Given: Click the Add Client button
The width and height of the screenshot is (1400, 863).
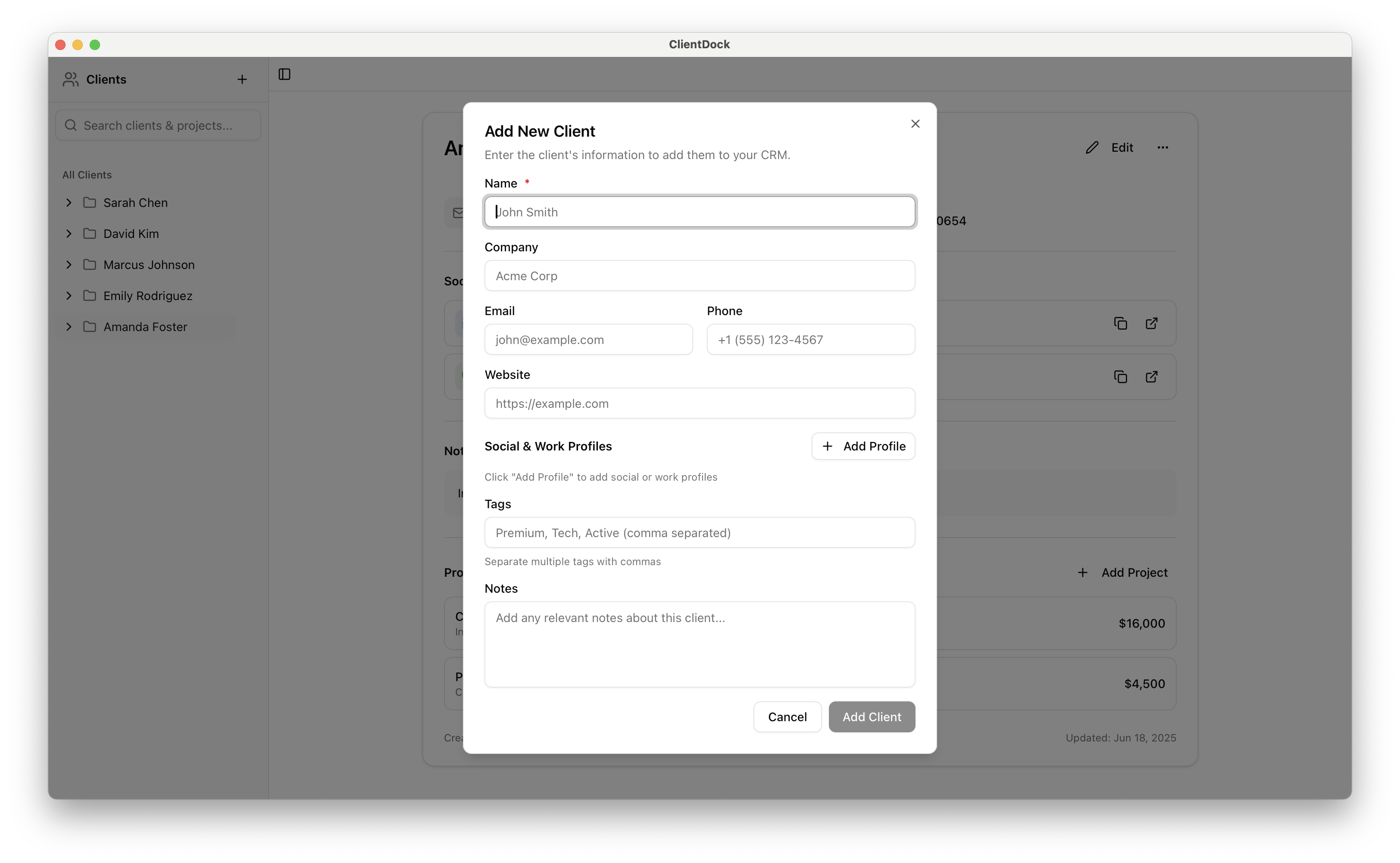Looking at the screenshot, I should click(872, 717).
